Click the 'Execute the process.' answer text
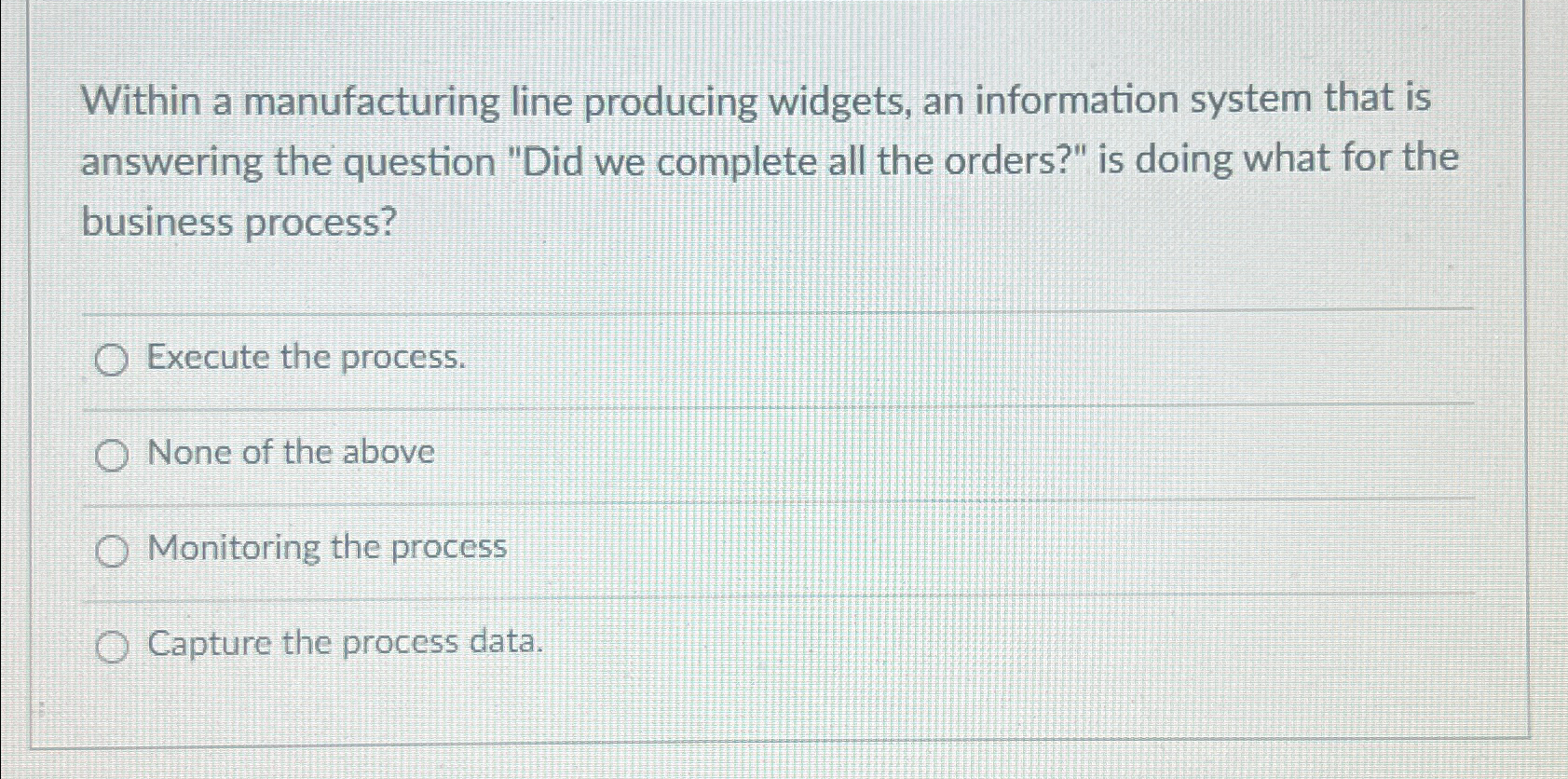The width and height of the screenshot is (1568, 779). [x=307, y=358]
